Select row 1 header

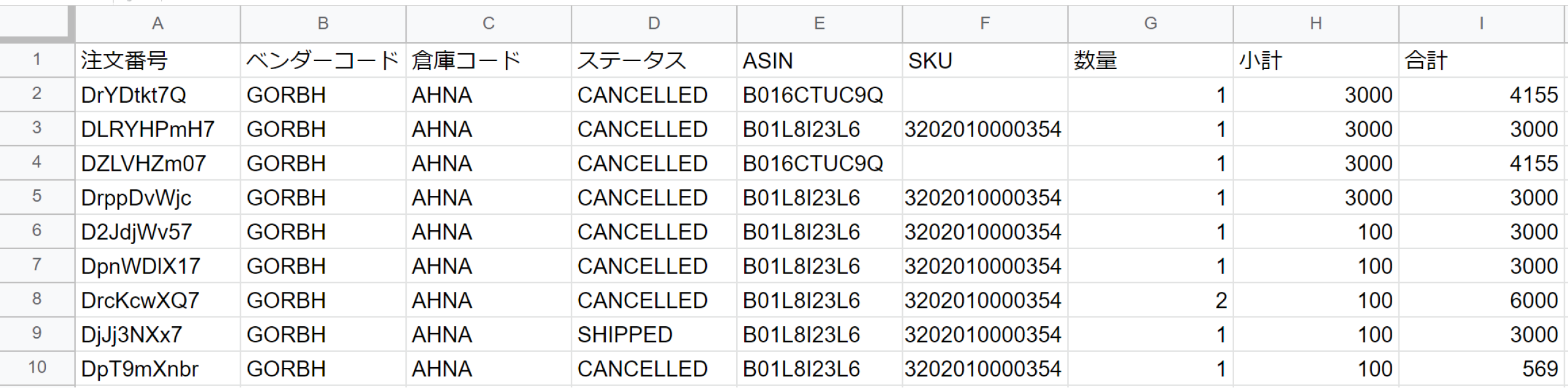(37, 60)
